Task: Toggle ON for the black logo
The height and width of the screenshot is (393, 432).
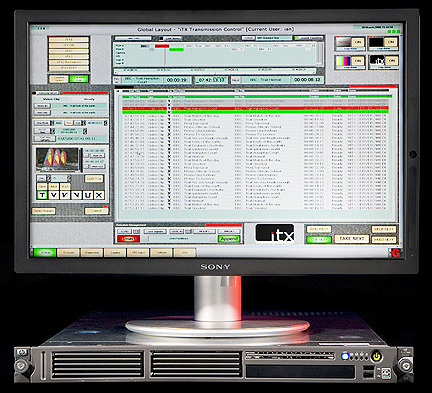Action: point(390,42)
